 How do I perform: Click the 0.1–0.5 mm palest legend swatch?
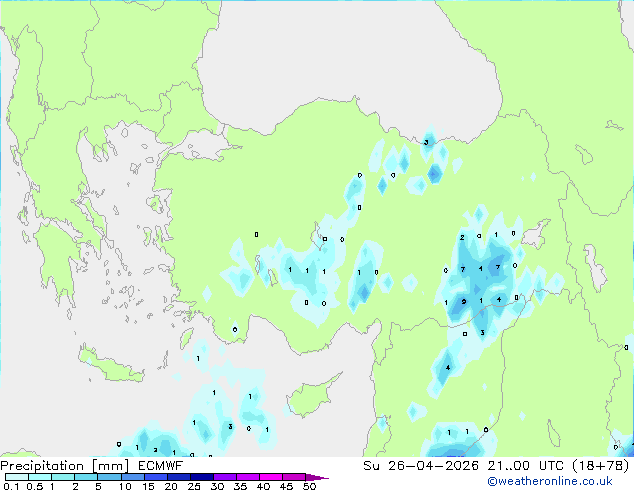(x=17, y=477)
